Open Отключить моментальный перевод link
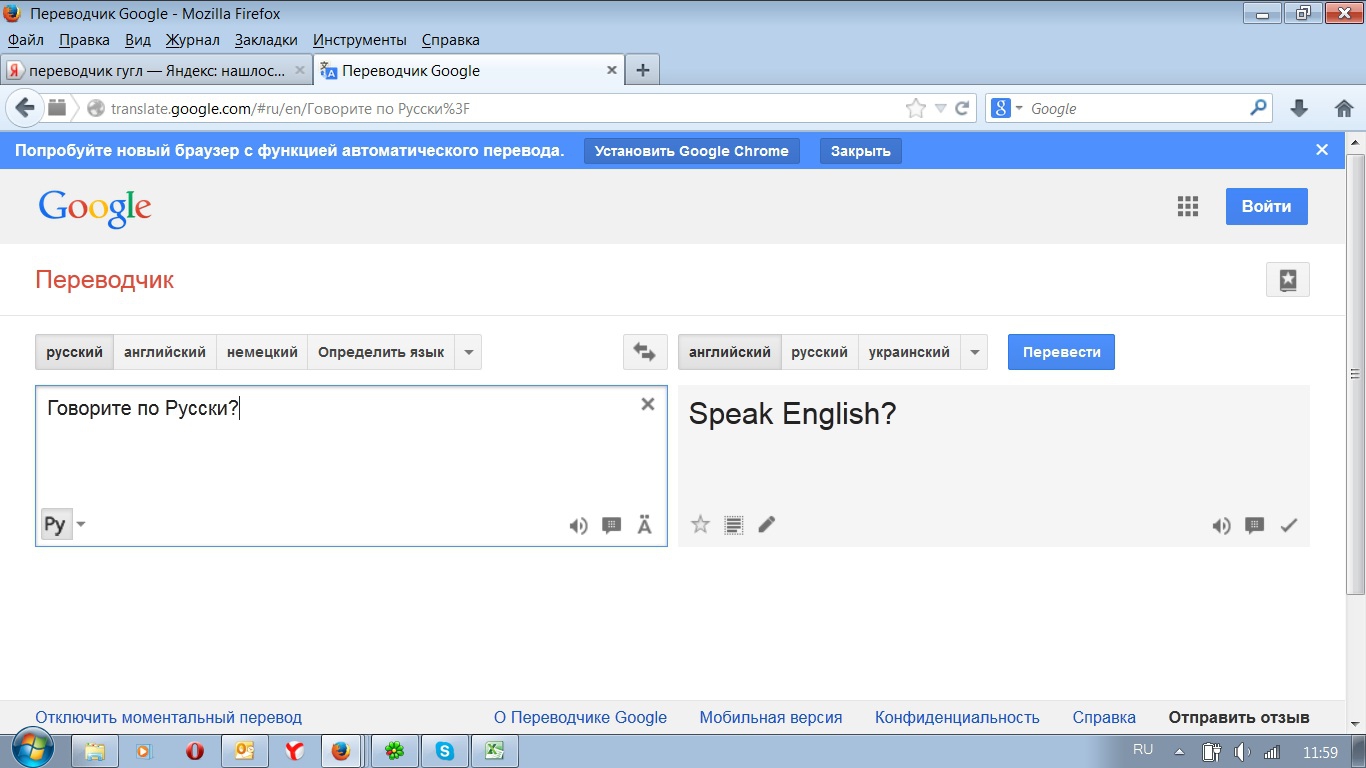Viewport: 1366px width, 768px height. point(168,717)
